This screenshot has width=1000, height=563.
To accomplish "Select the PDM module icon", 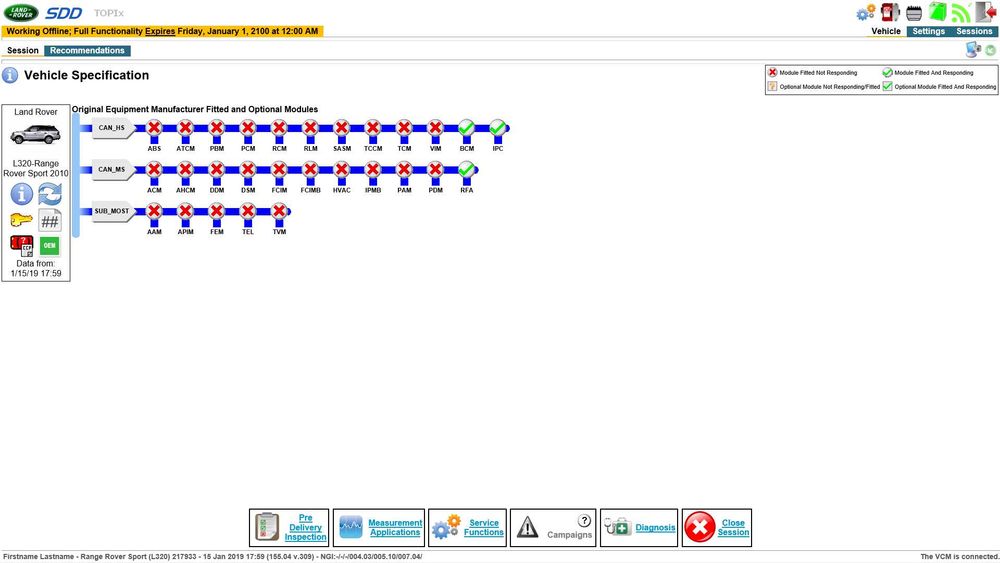I will [435, 169].
